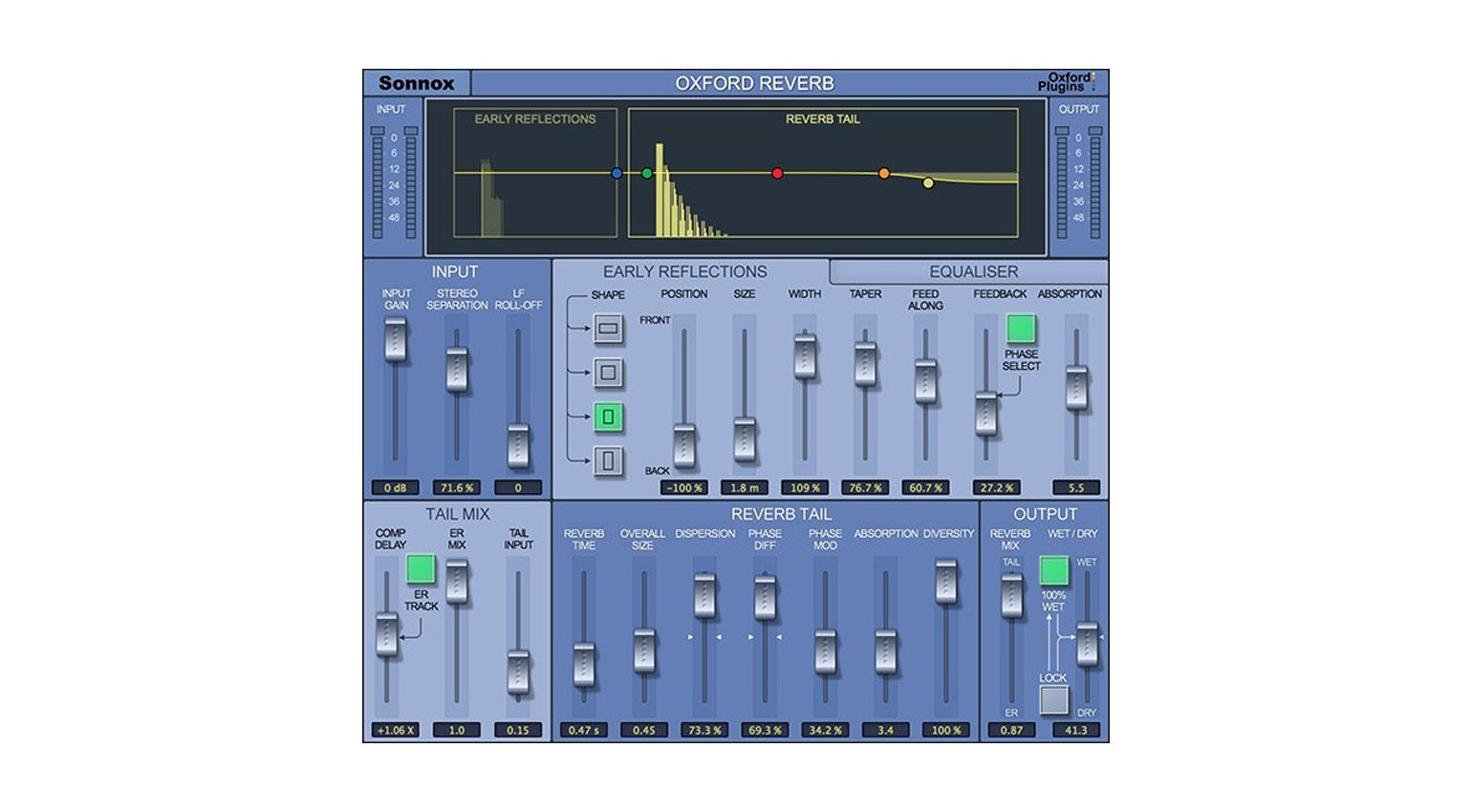Click the Early Reflections Absorption slider handle
Viewport: 1472px width, 812px height.
coord(1077,389)
